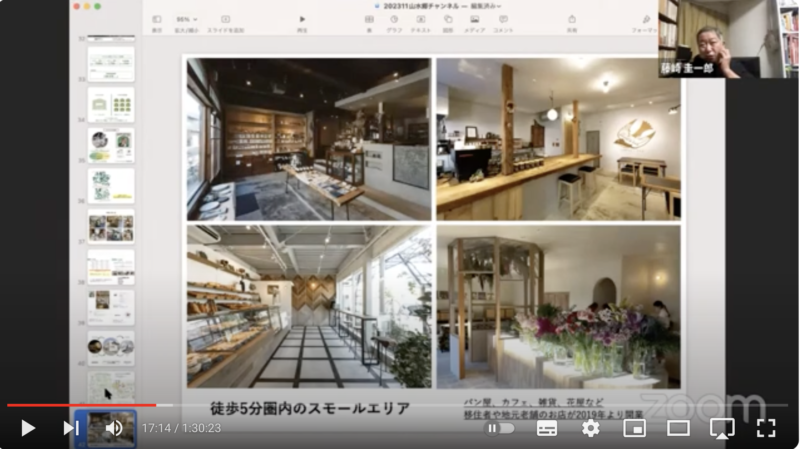
Task: Play the YouTube video
Action: point(28,428)
